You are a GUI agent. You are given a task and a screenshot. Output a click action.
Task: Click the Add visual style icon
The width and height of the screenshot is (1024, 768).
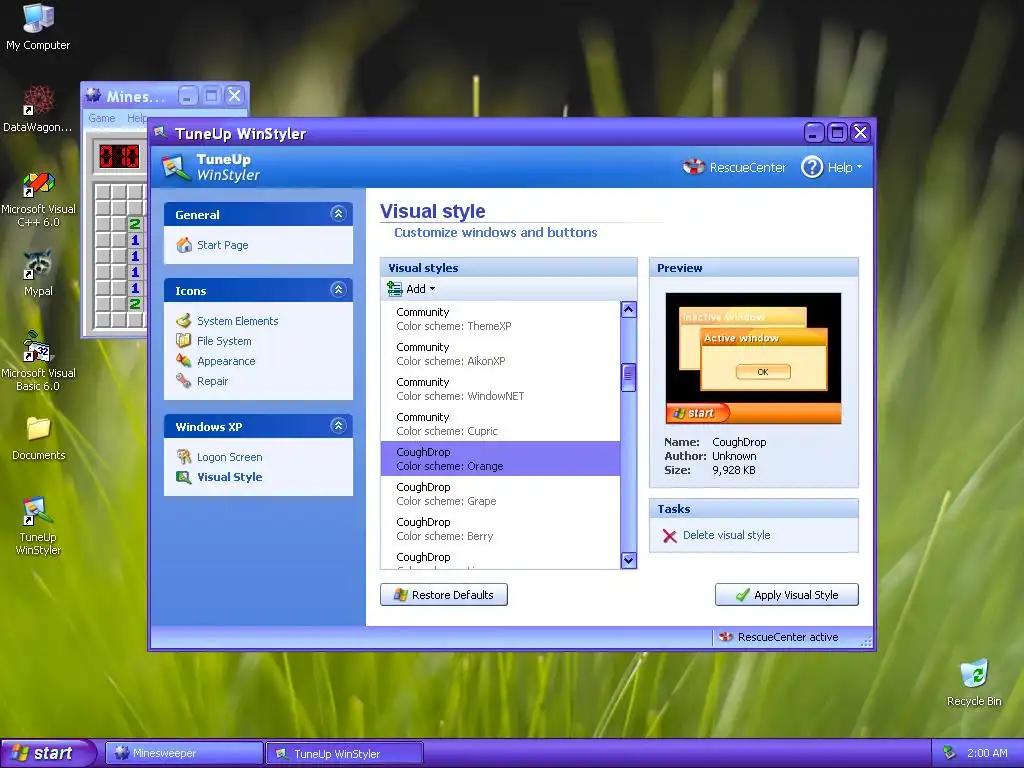pos(394,289)
